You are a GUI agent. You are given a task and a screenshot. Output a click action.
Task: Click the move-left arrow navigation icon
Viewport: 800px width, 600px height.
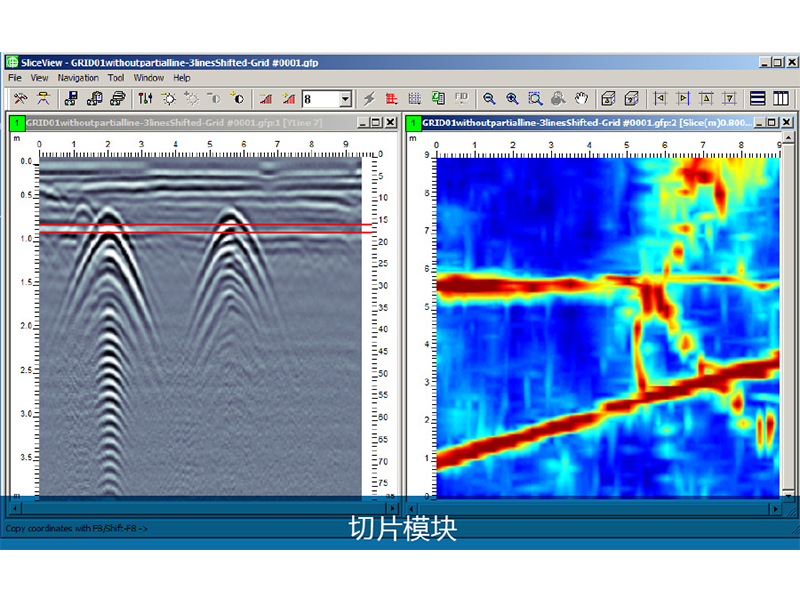660,98
